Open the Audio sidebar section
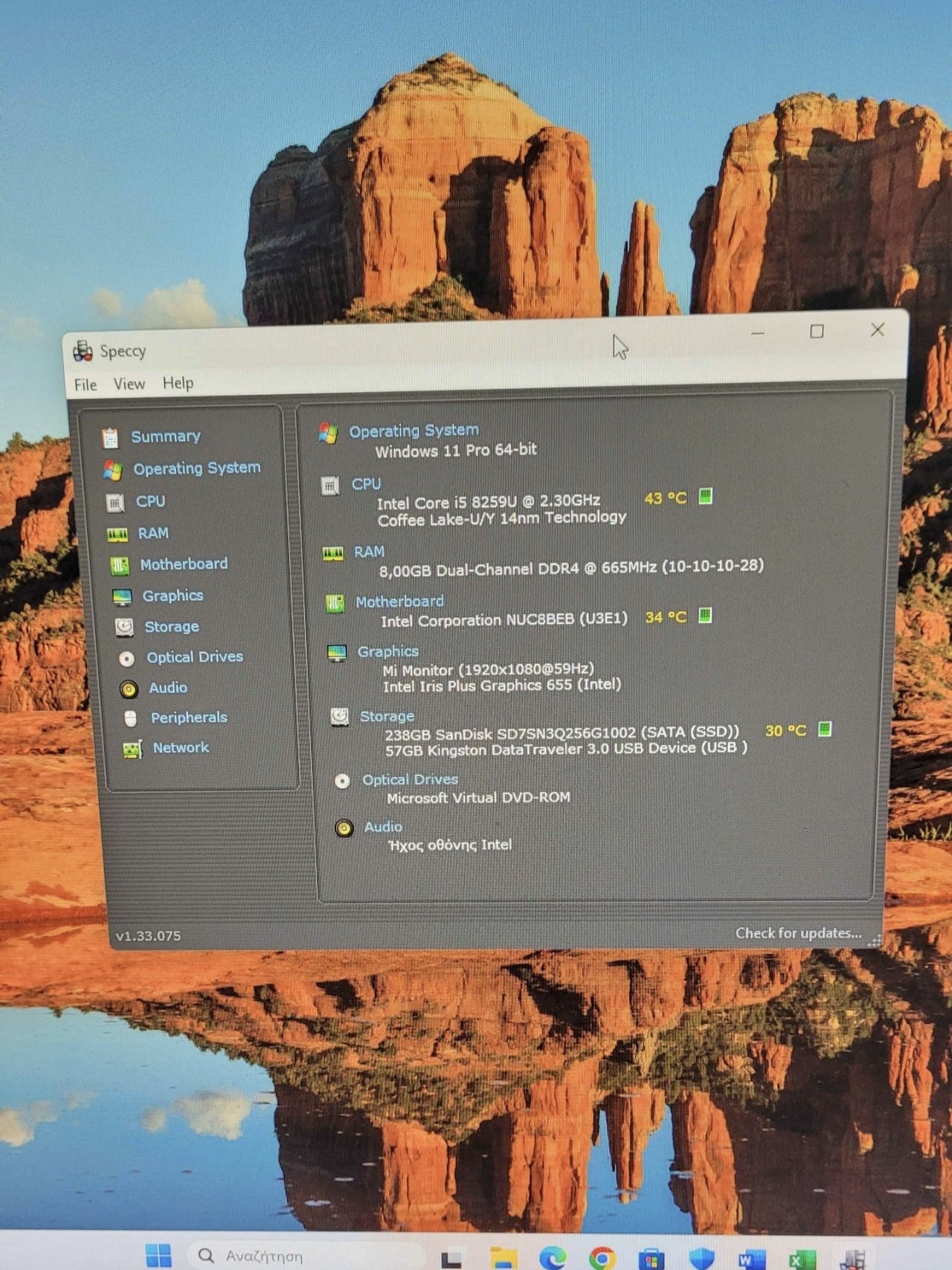The height and width of the screenshot is (1270, 952). point(167,688)
